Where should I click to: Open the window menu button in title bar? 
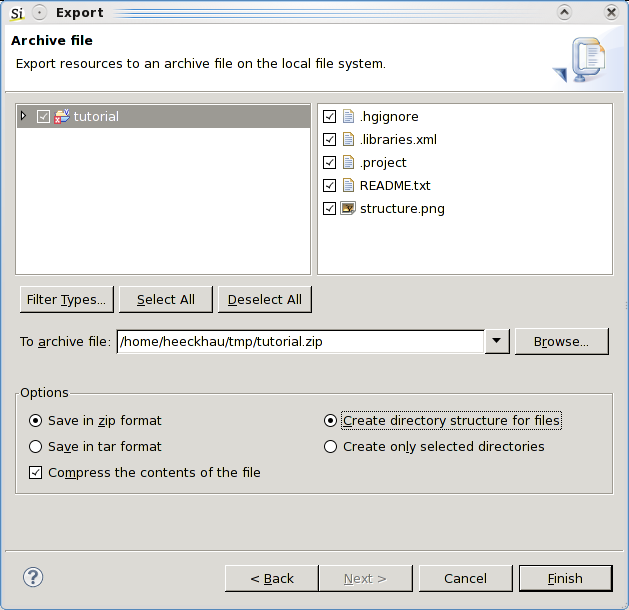(39, 13)
